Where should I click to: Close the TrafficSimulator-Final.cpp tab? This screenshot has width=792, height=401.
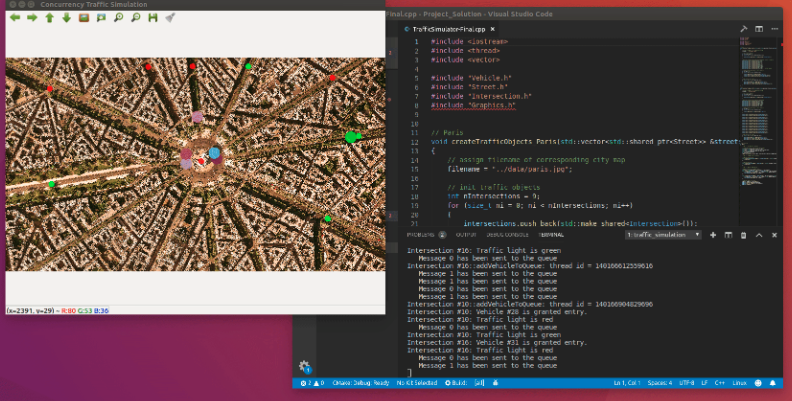[492, 29]
